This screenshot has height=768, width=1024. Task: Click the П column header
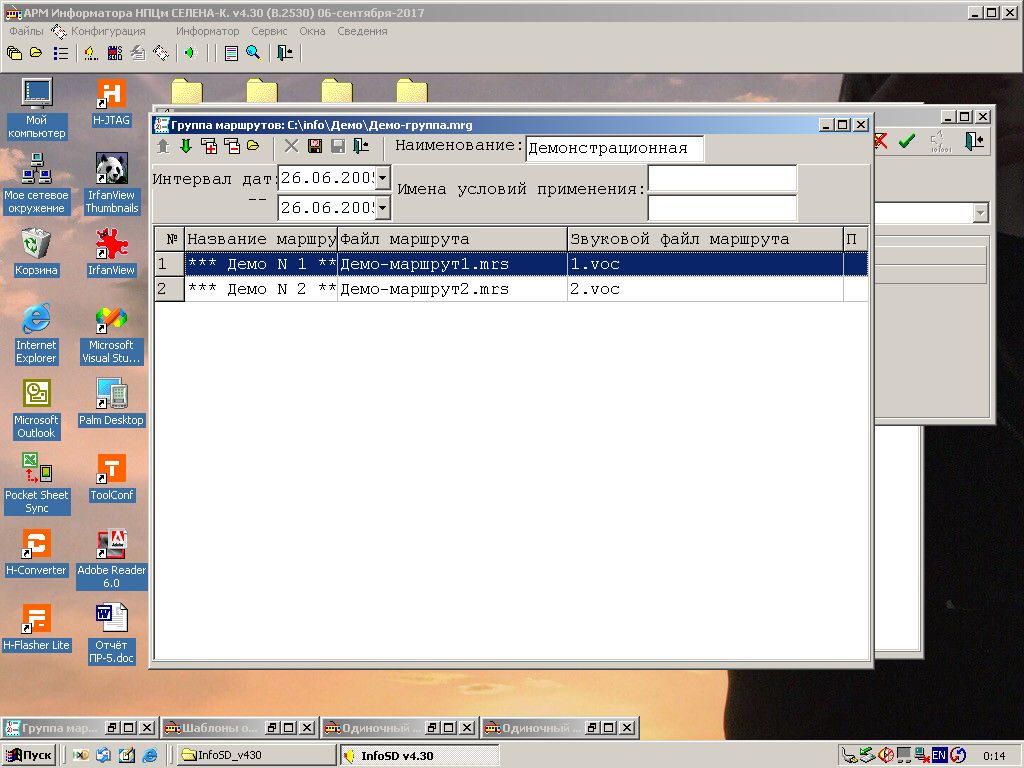tap(856, 239)
